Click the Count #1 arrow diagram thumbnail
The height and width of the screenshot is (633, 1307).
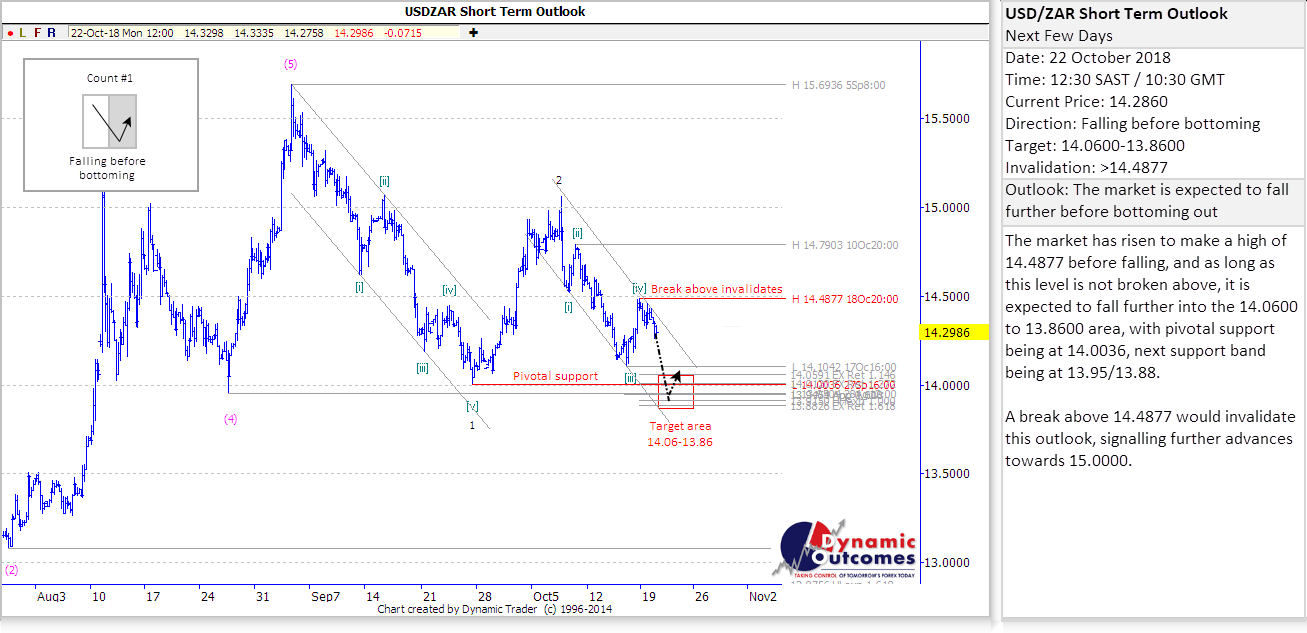coord(108,121)
